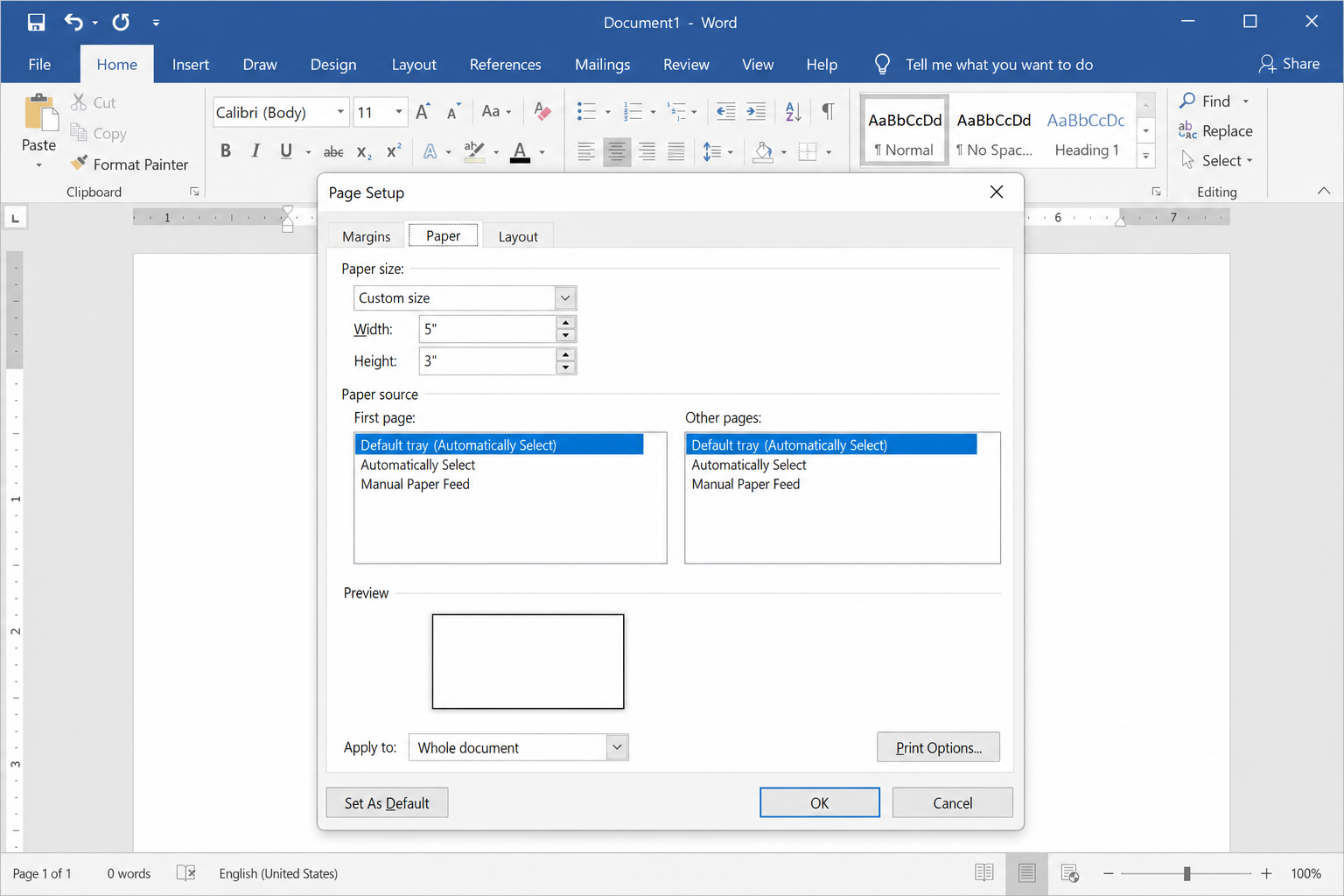This screenshot has width=1344, height=896.
Task: Undo the last action
Action: (73, 22)
